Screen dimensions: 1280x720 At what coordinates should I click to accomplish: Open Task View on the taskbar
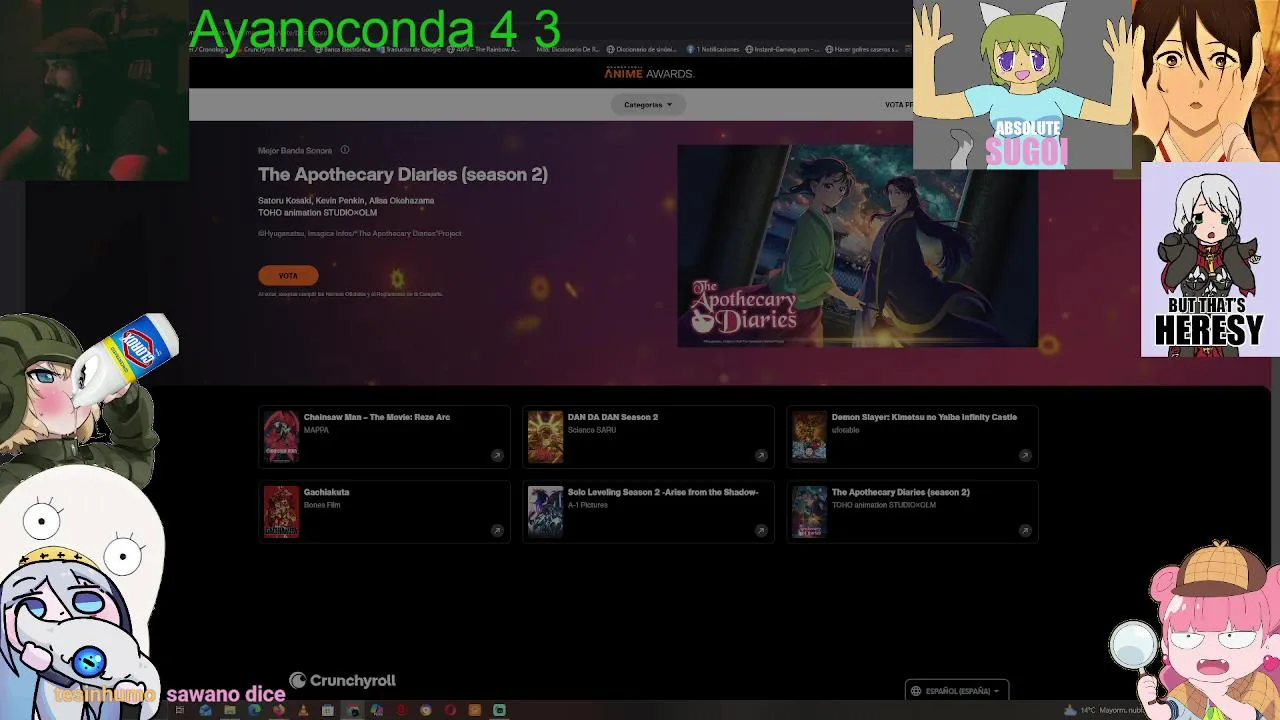click(x=179, y=710)
